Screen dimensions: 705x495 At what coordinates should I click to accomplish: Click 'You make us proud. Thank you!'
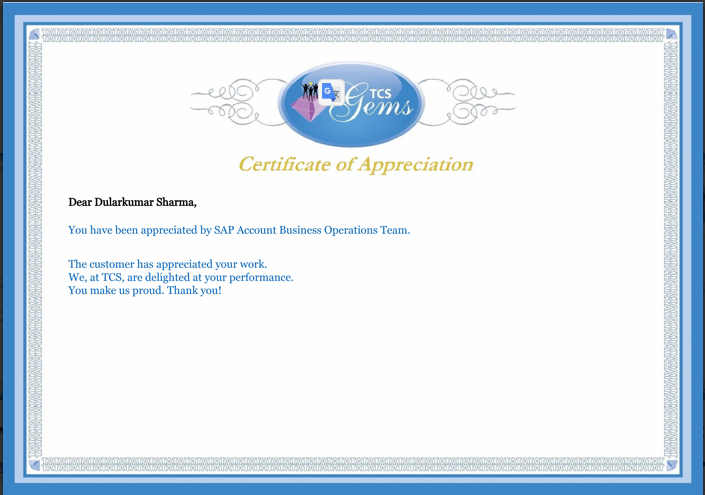click(145, 290)
